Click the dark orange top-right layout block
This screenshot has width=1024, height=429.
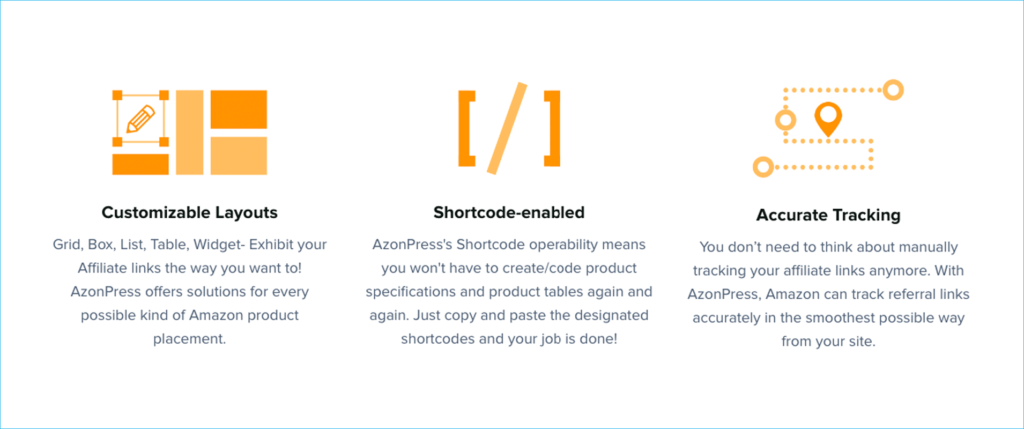tap(238, 109)
